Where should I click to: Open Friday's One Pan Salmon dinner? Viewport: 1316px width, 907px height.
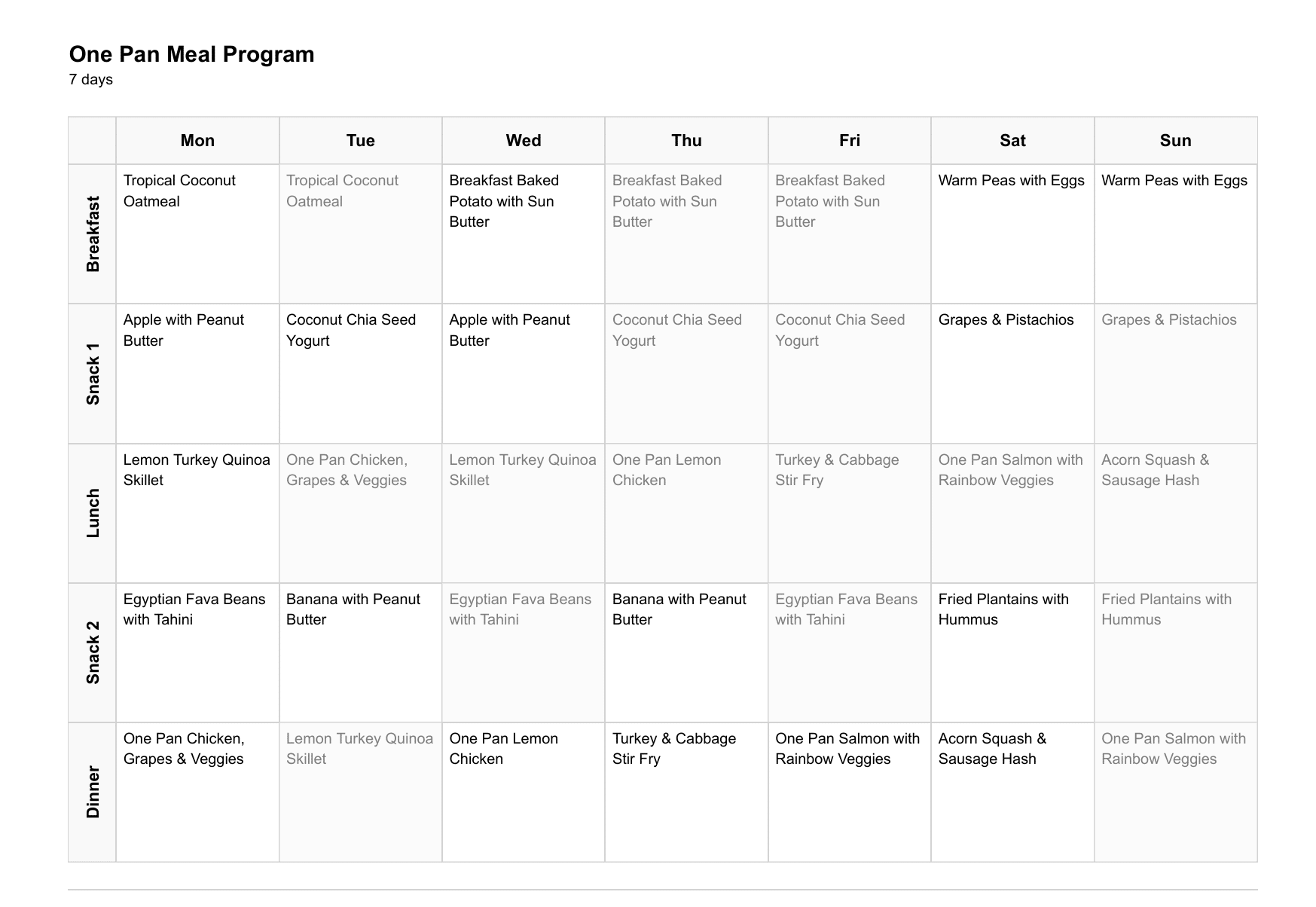(847, 749)
